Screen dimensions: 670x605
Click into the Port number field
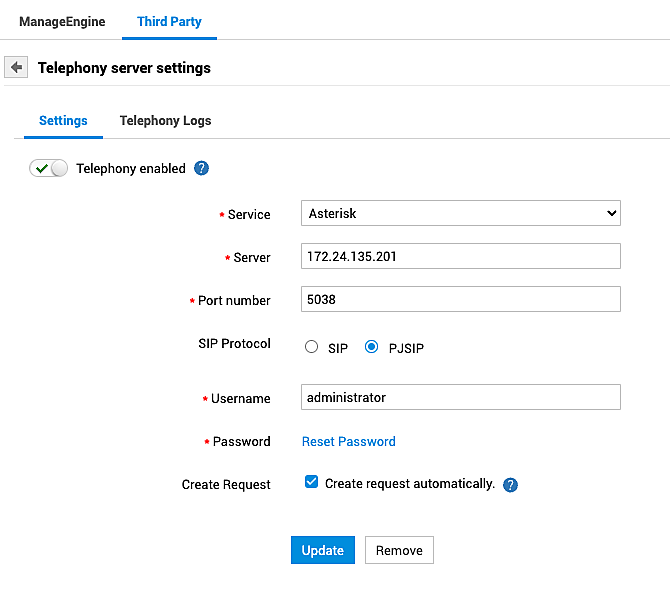pos(460,300)
